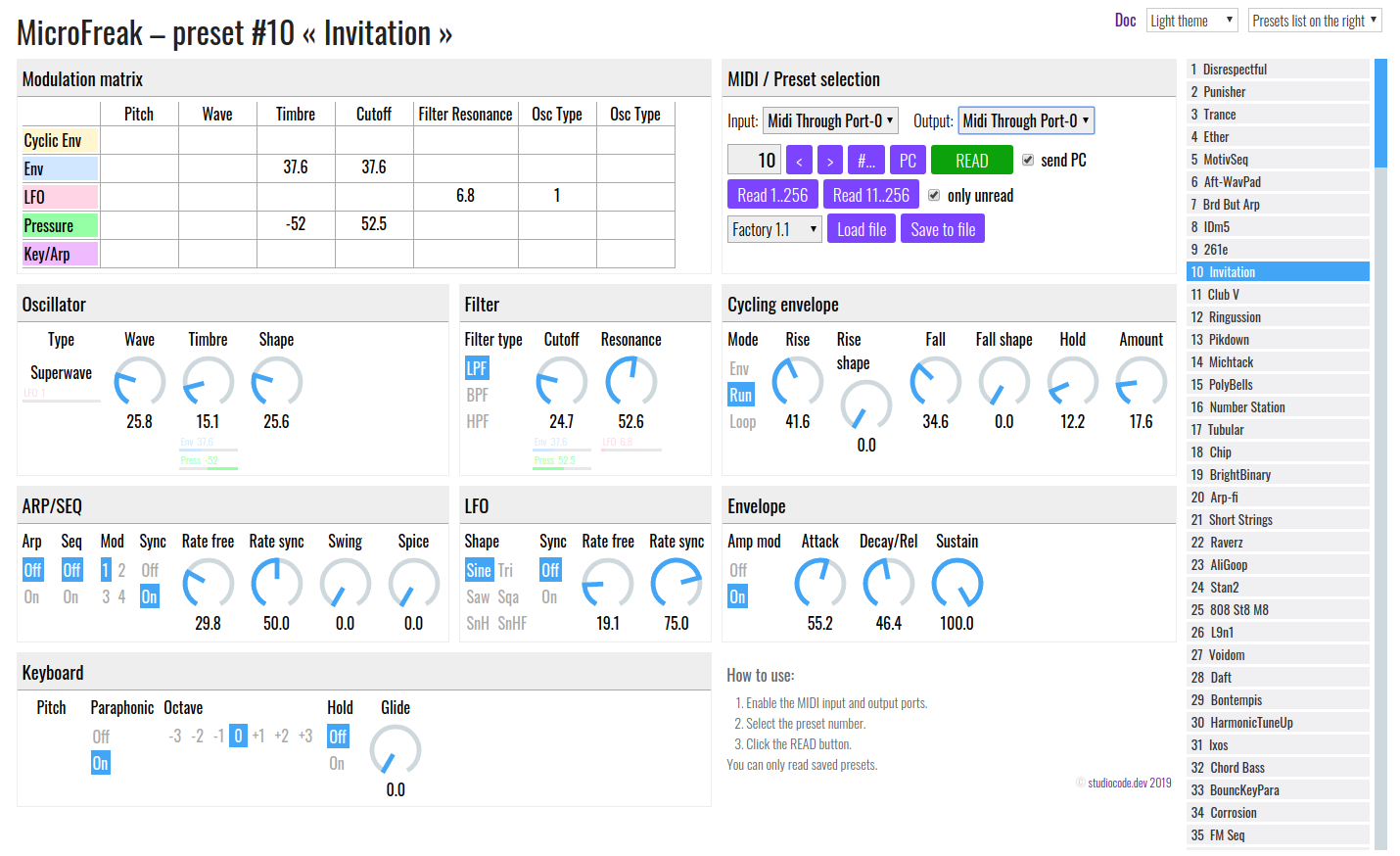Click the Spice knob
This screenshot has width=1400, height=856.
[414, 584]
